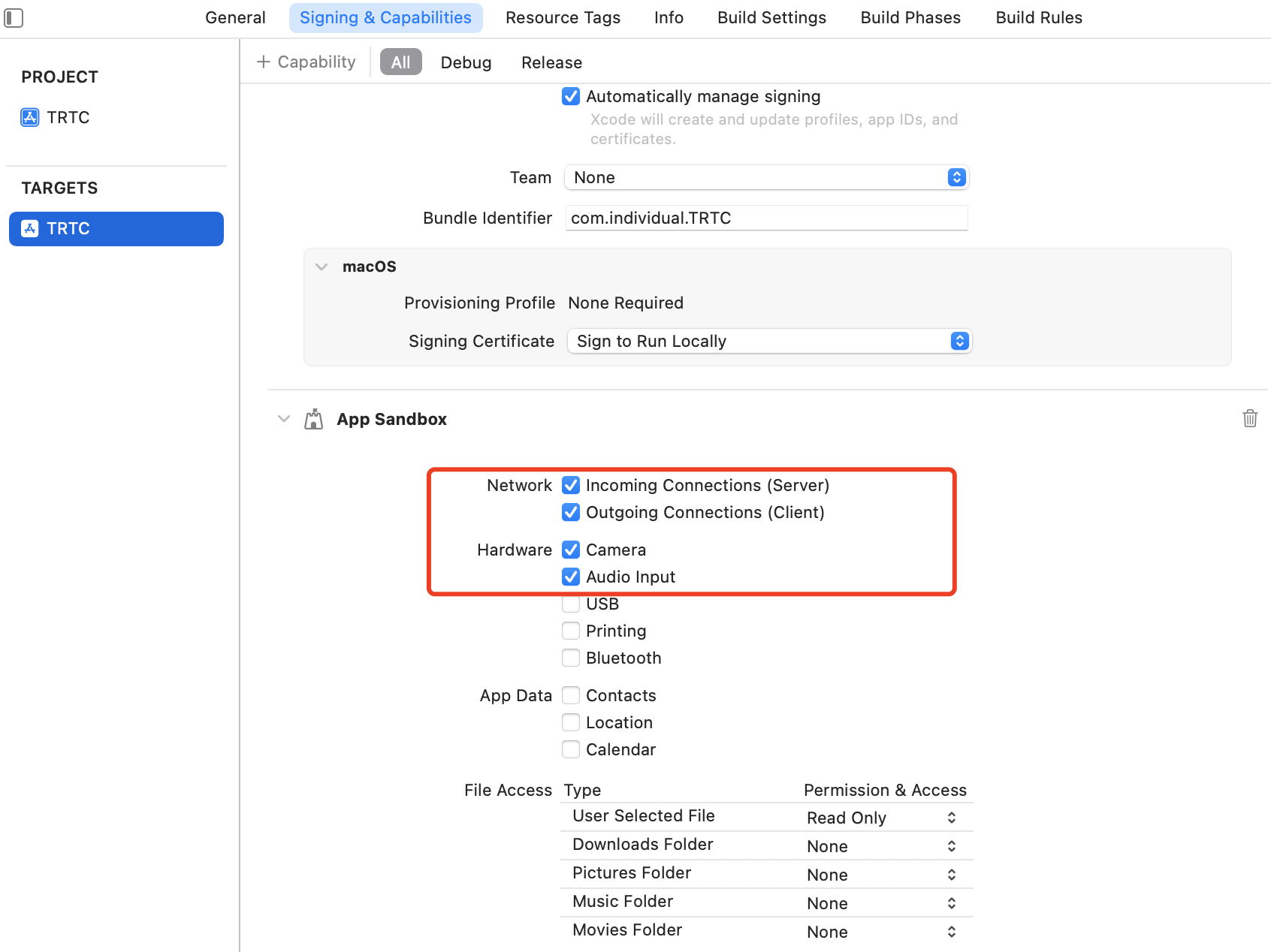Toggle the navigator sidebar icon
The height and width of the screenshot is (952, 1271).
(14, 17)
